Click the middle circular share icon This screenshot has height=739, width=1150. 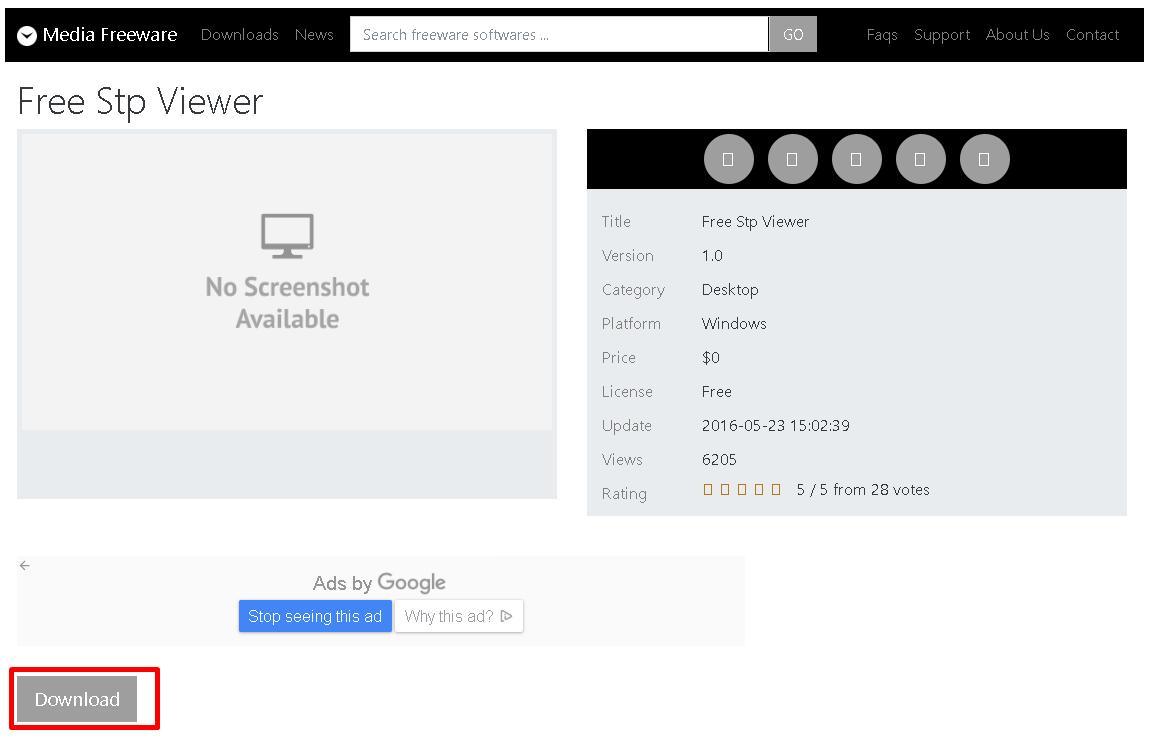tap(856, 159)
